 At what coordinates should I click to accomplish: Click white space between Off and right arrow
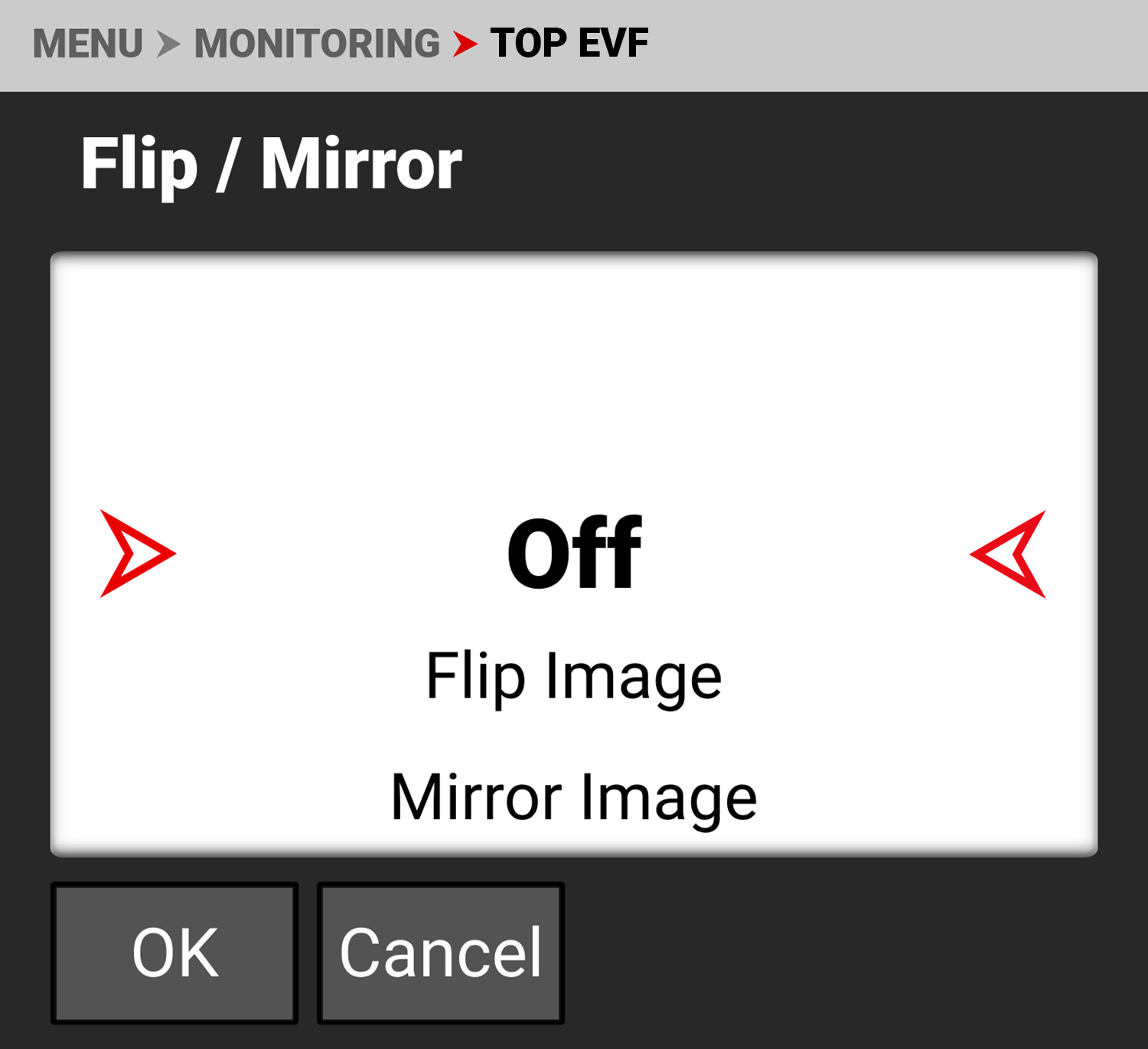coord(804,554)
